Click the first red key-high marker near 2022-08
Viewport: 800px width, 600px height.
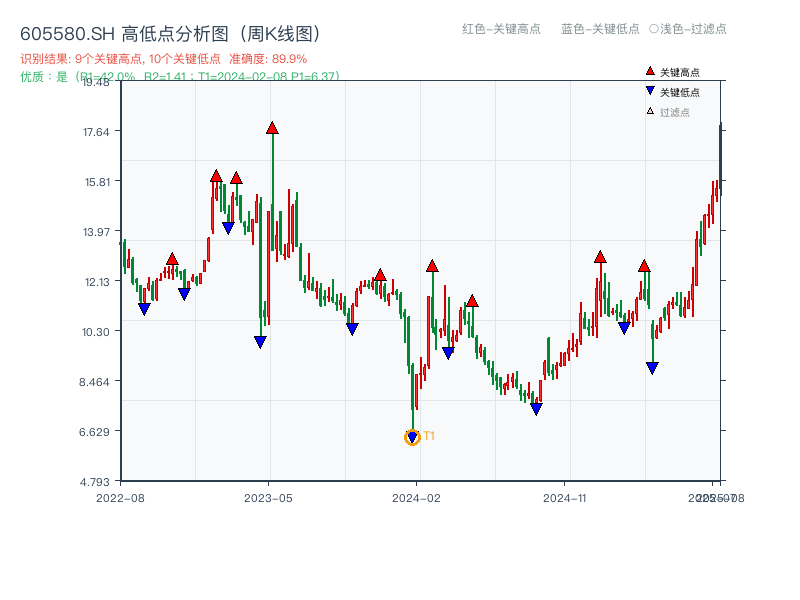(173, 258)
